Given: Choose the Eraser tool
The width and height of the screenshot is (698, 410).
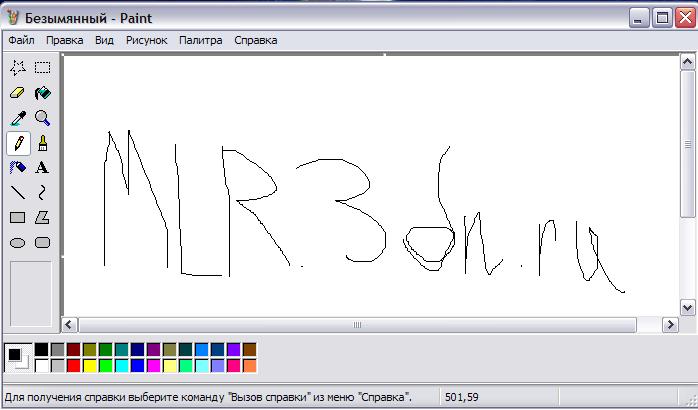Looking at the screenshot, I should [x=18, y=93].
